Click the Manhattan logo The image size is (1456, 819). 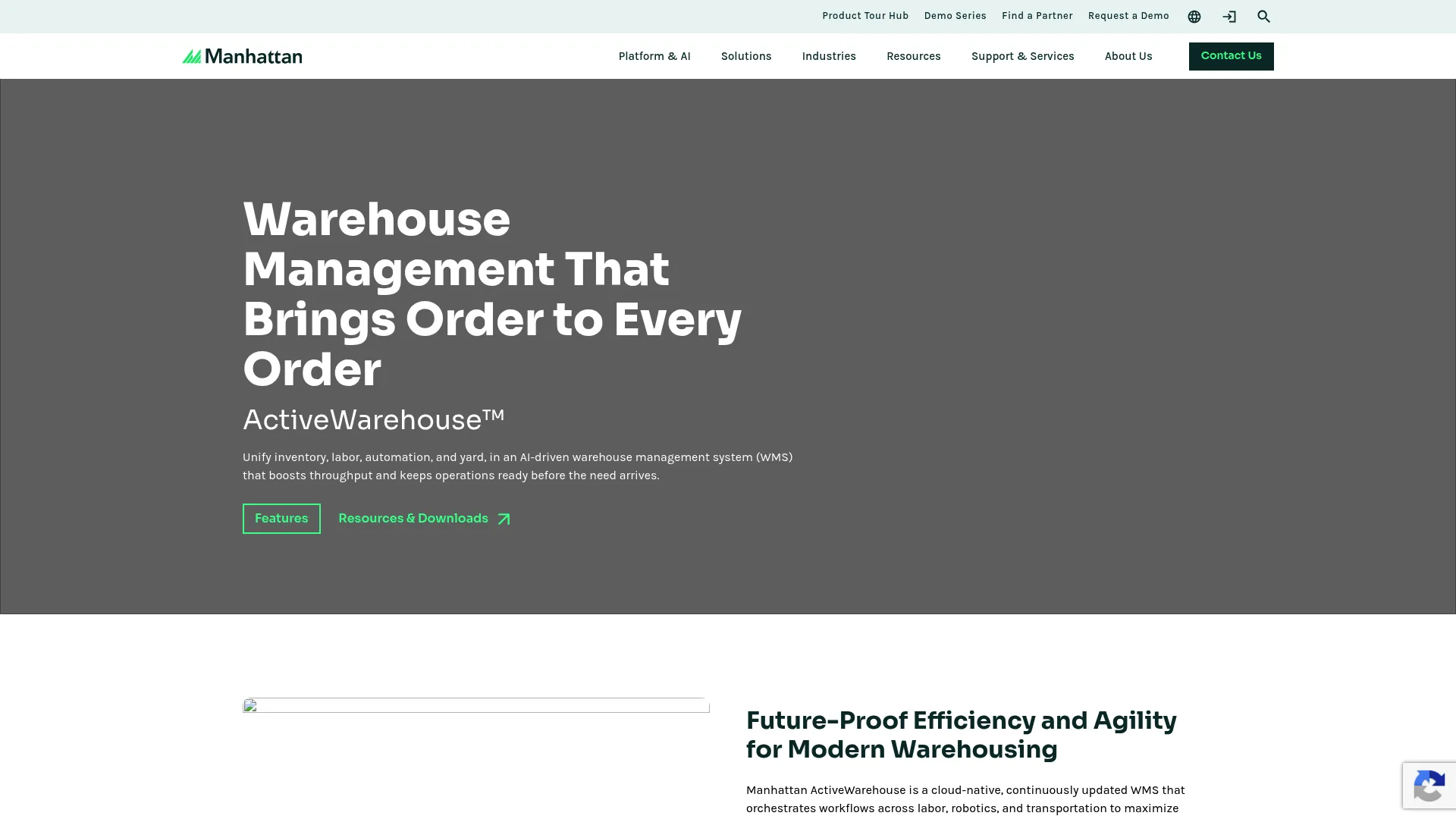point(242,56)
